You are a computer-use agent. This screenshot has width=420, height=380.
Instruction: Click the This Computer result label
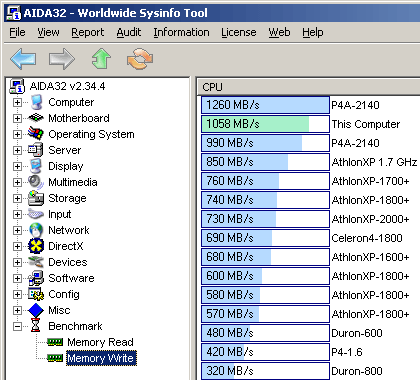point(366,124)
